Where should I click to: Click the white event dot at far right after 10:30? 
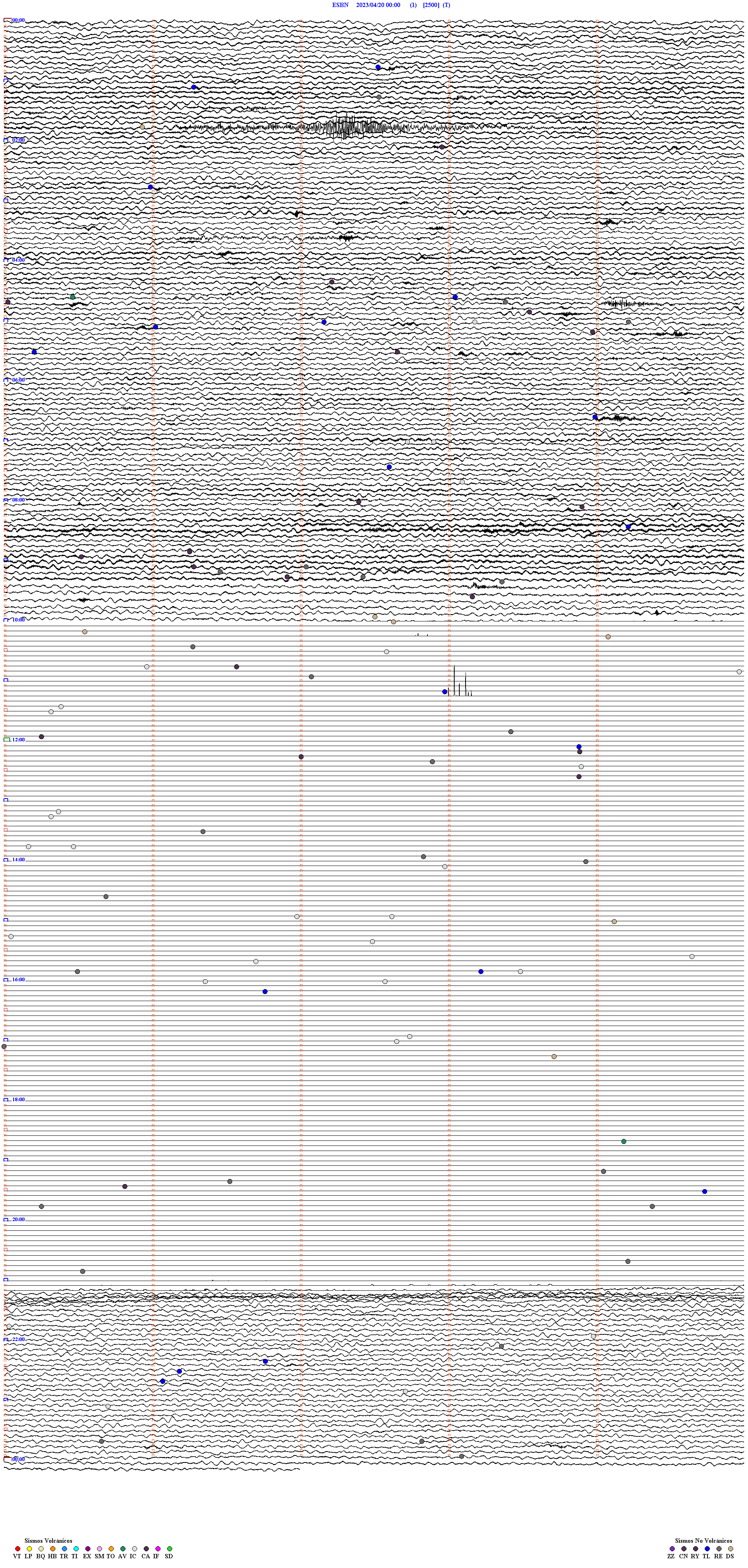(x=739, y=672)
